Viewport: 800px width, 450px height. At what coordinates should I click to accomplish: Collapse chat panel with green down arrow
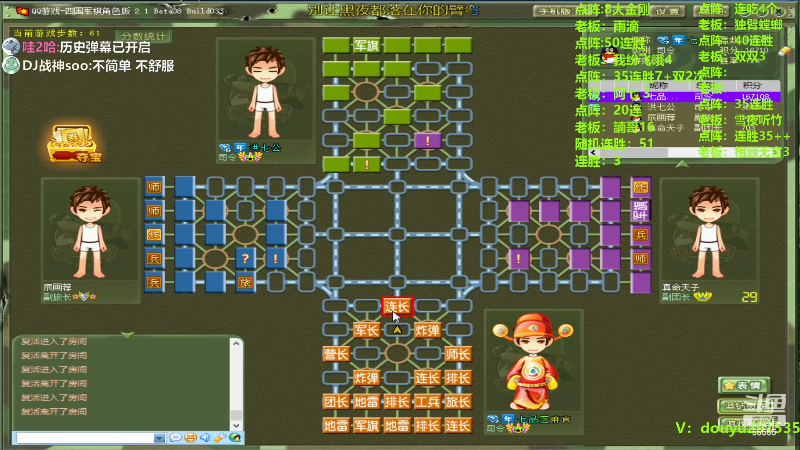pyautogui.click(x=128, y=335)
